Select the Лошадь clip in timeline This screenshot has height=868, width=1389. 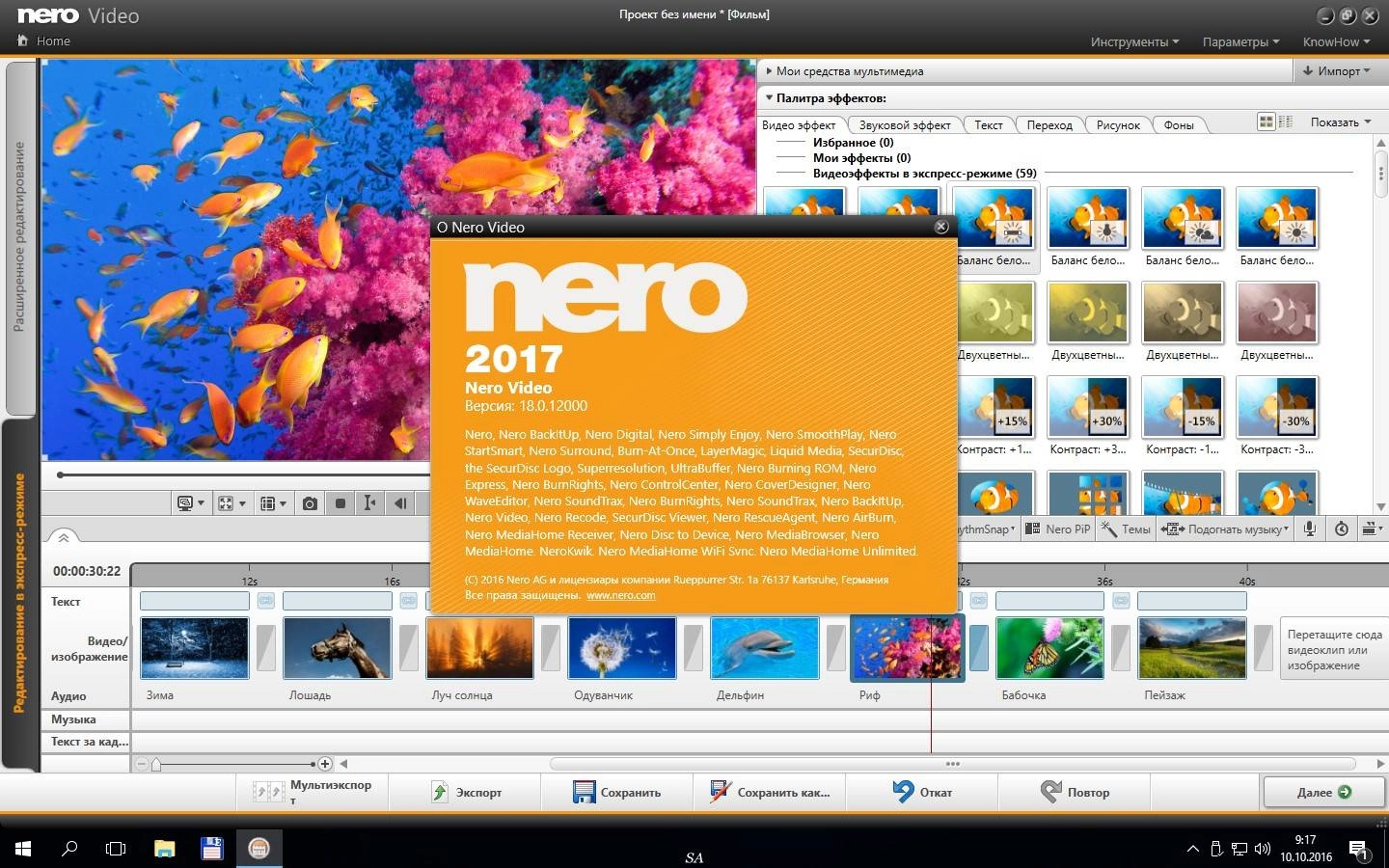[338, 648]
